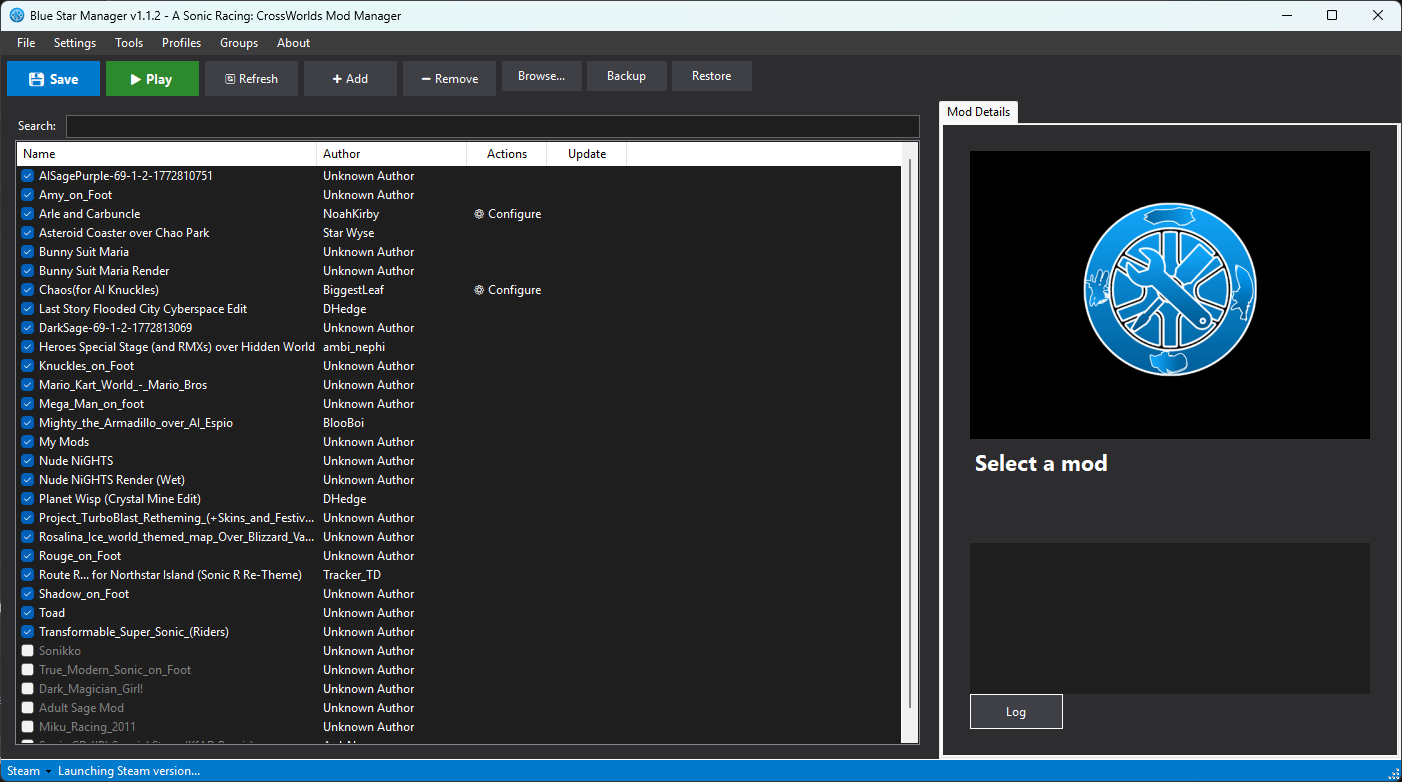1402x782 pixels.
Task: Enable the Sonikko mod checkbox
Action: click(28, 651)
